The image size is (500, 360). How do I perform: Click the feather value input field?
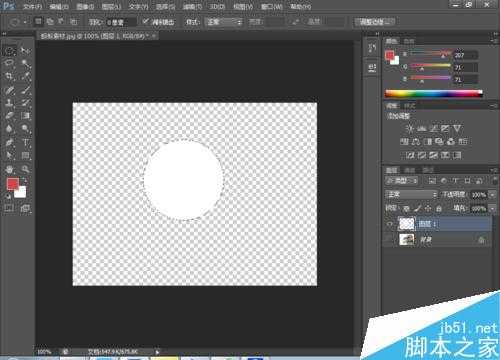point(121,22)
